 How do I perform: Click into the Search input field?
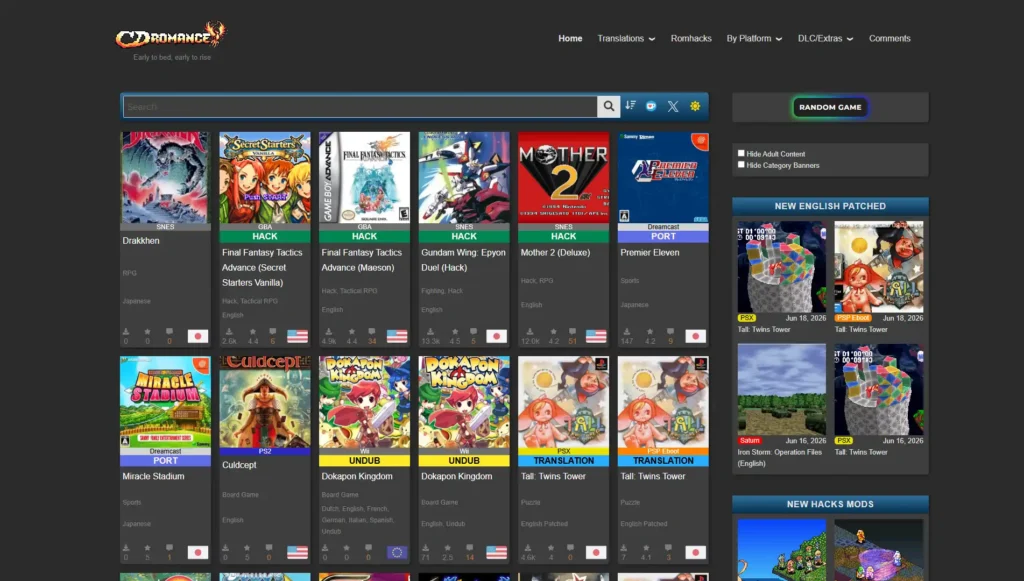point(360,106)
